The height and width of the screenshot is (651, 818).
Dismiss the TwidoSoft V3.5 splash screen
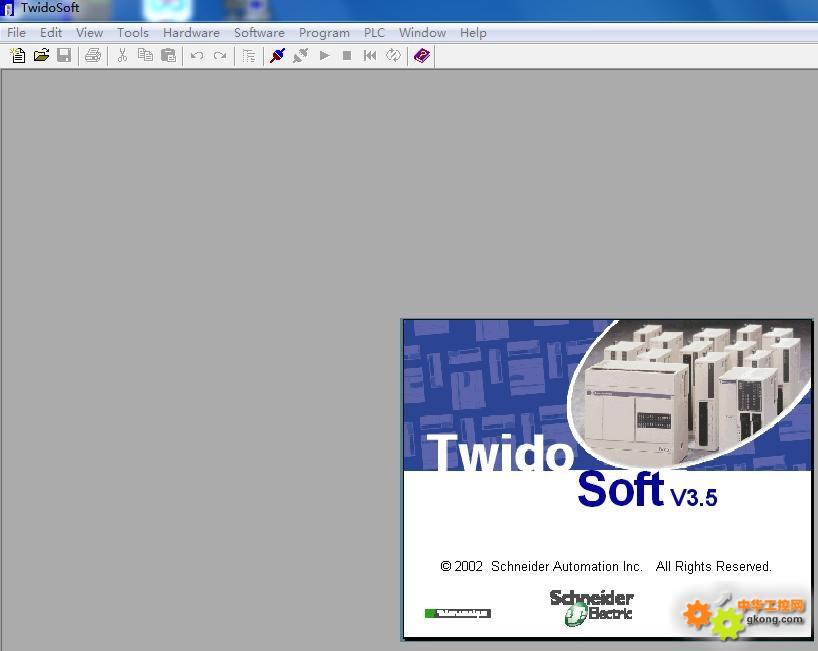pos(608,479)
